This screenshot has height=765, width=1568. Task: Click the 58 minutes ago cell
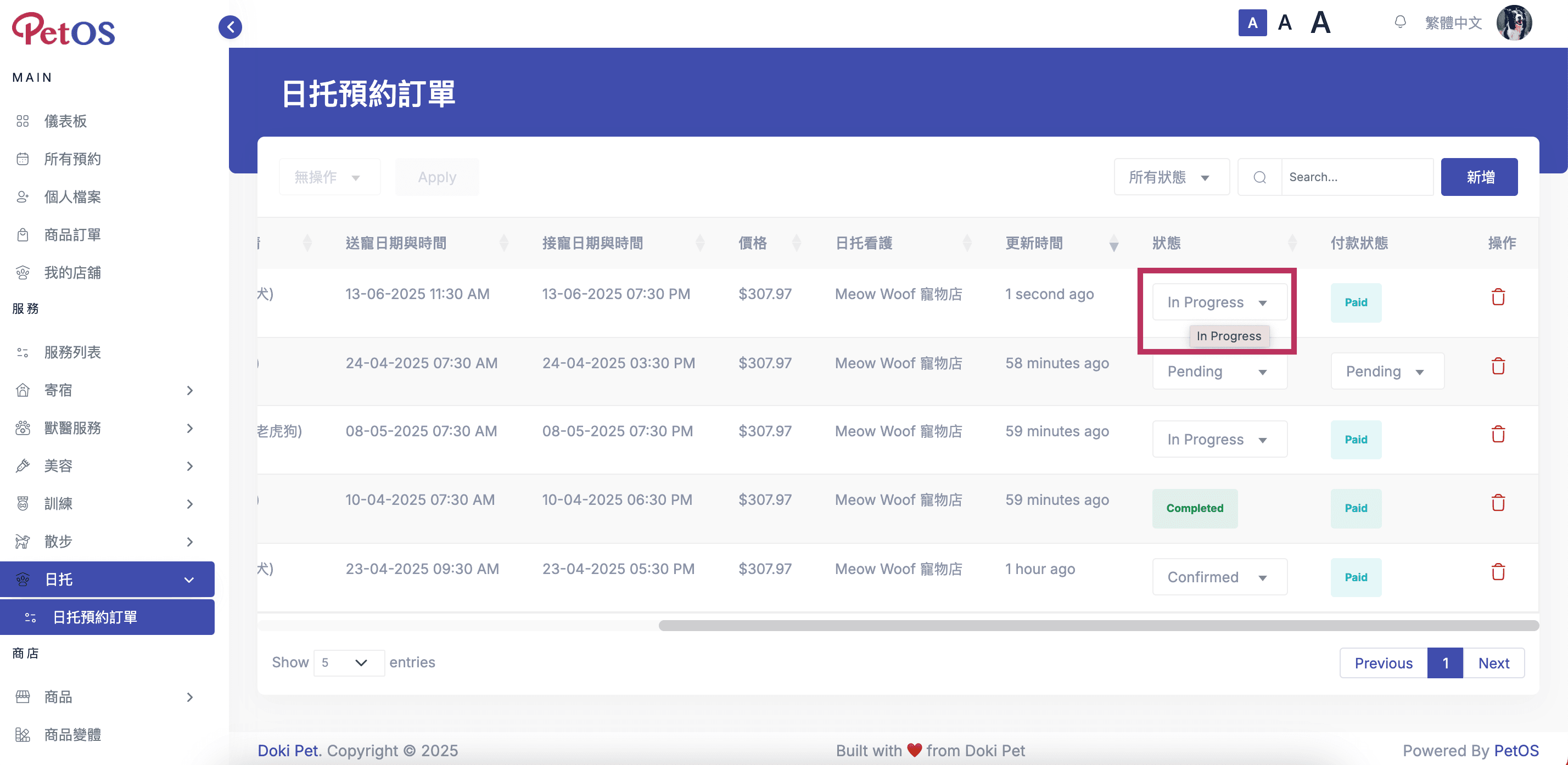point(1057,363)
